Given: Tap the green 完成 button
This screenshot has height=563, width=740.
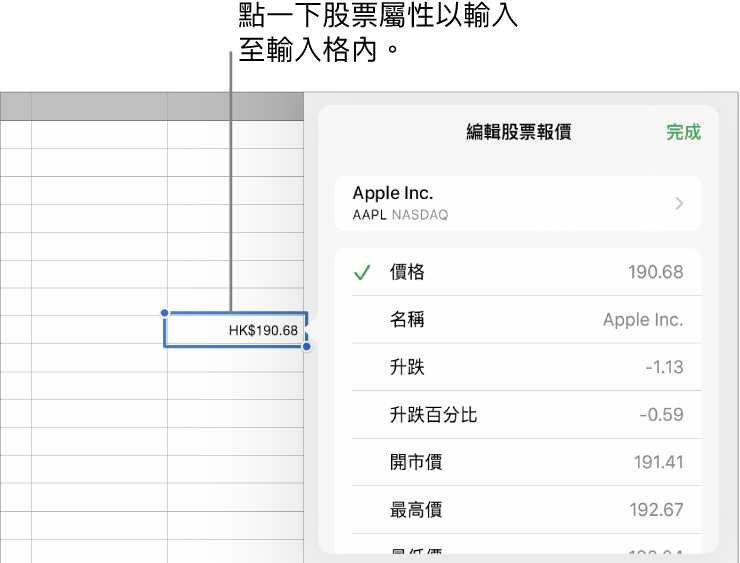Looking at the screenshot, I should (x=683, y=132).
